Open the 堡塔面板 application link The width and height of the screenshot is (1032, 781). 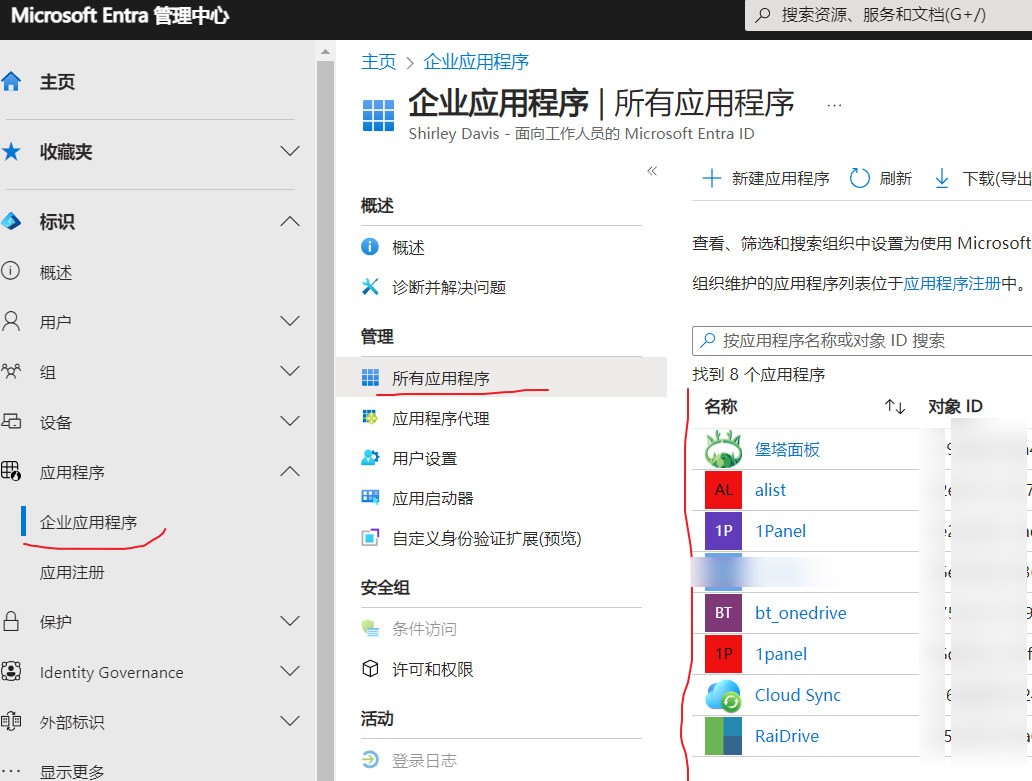pyautogui.click(x=787, y=449)
